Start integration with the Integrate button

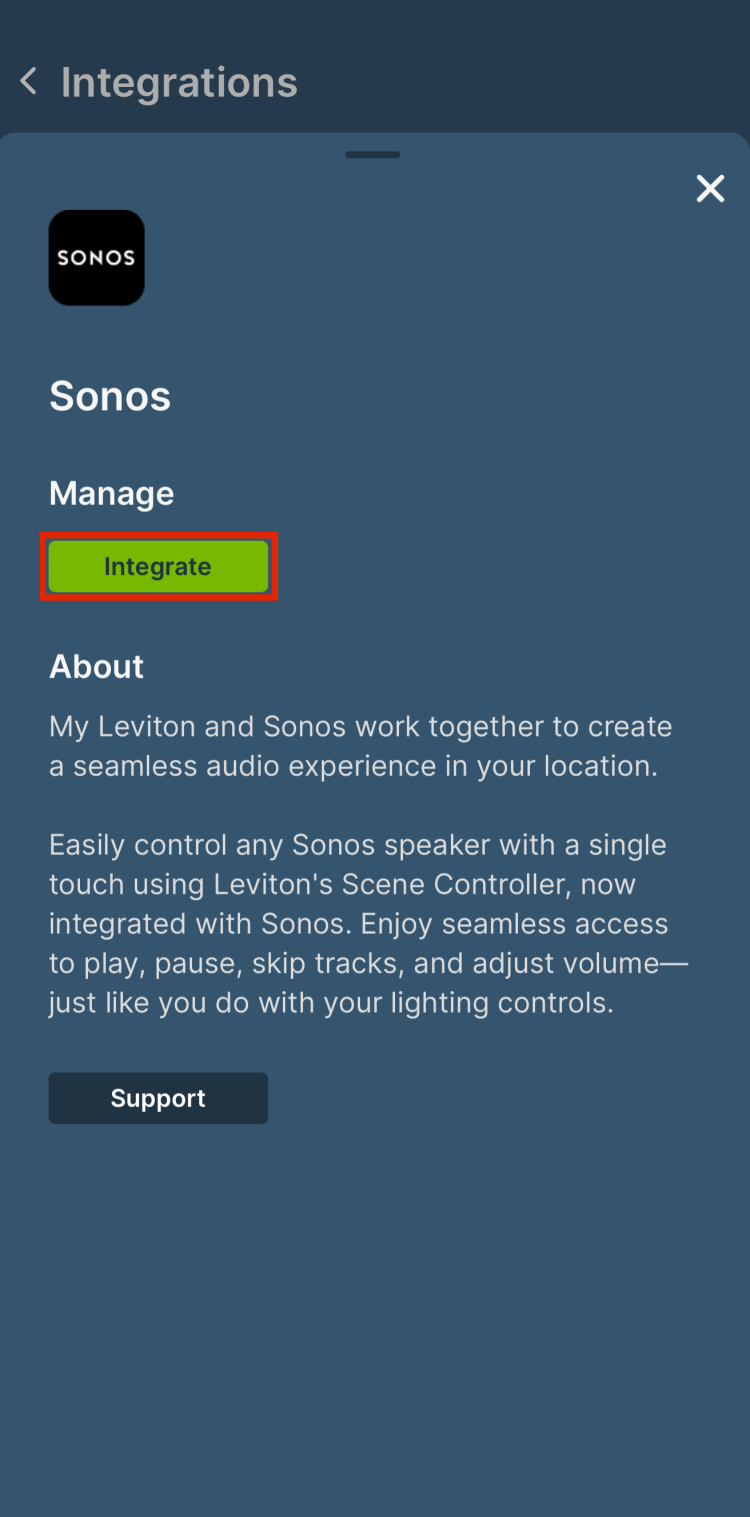click(158, 566)
